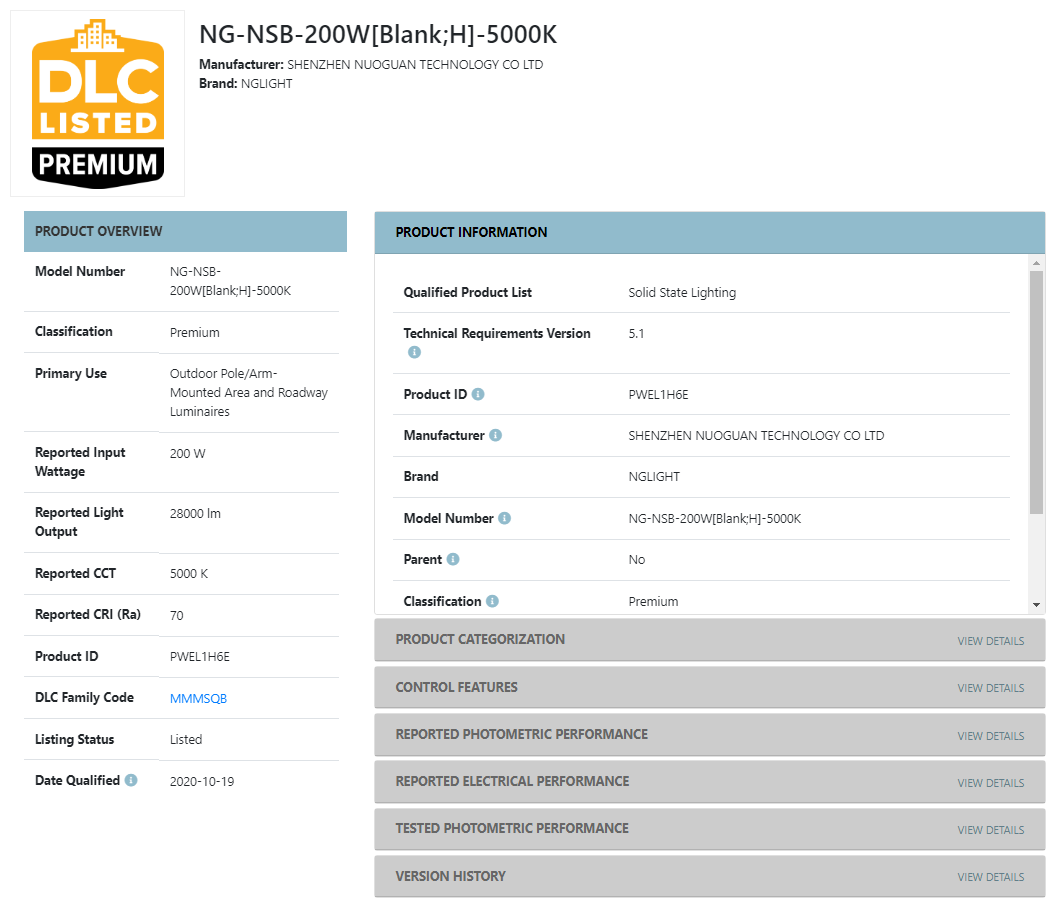The height and width of the screenshot is (909, 1059).
Task: Click the 'Listed' listing status value
Action: pyautogui.click(x=186, y=740)
